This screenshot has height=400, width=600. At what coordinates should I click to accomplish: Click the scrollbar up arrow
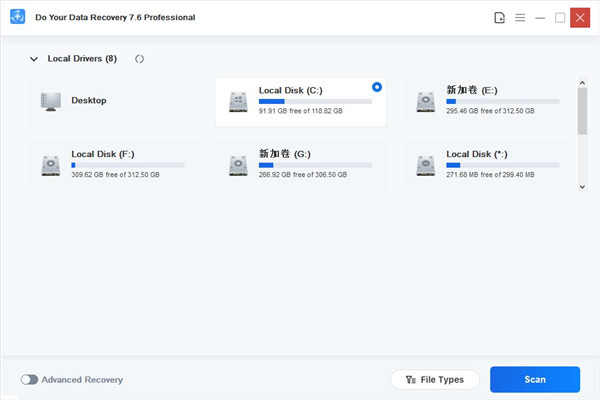click(x=583, y=78)
